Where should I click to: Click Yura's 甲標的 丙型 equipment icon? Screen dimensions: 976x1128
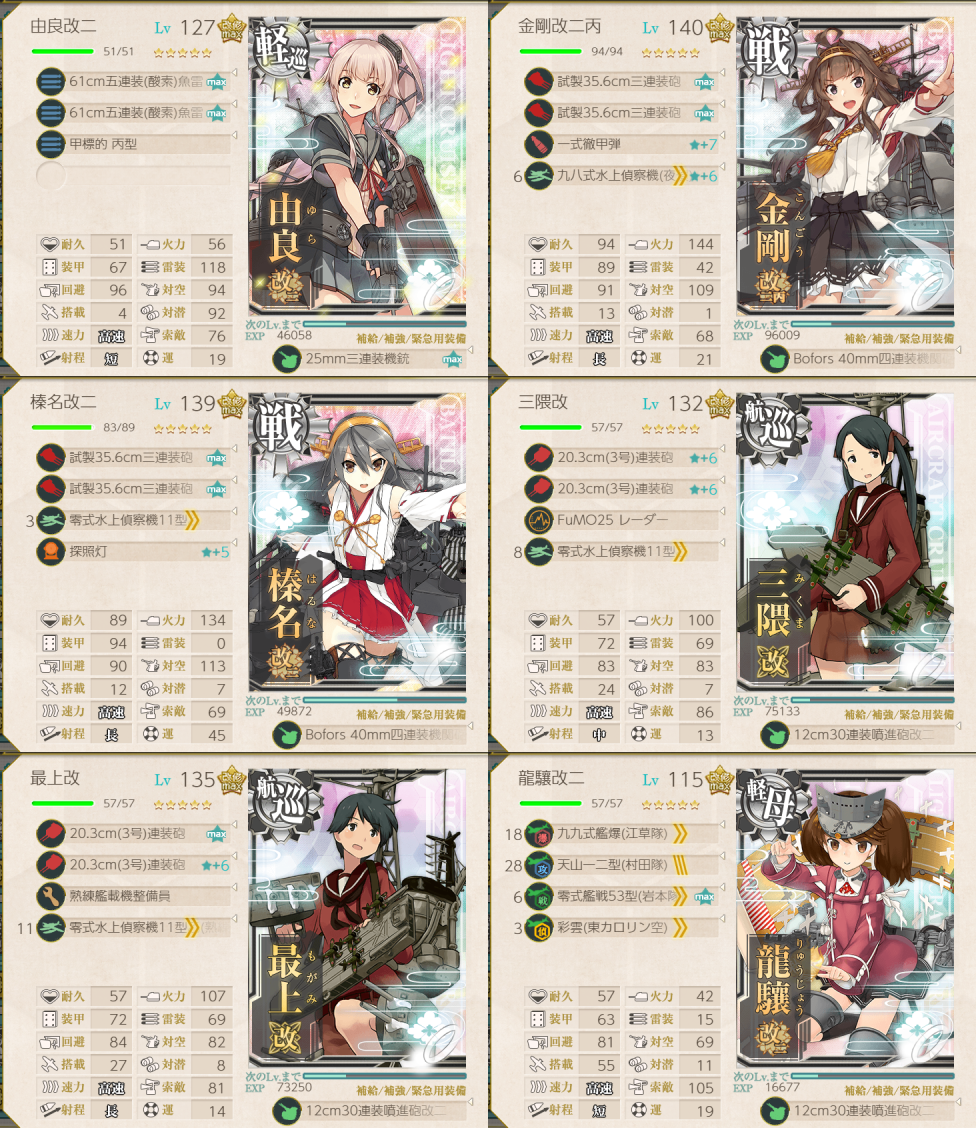pos(50,144)
